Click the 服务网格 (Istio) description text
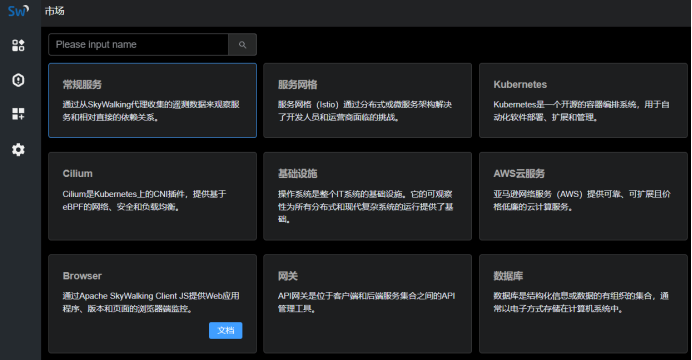The width and height of the screenshot is (692, 360). point(365,111)
